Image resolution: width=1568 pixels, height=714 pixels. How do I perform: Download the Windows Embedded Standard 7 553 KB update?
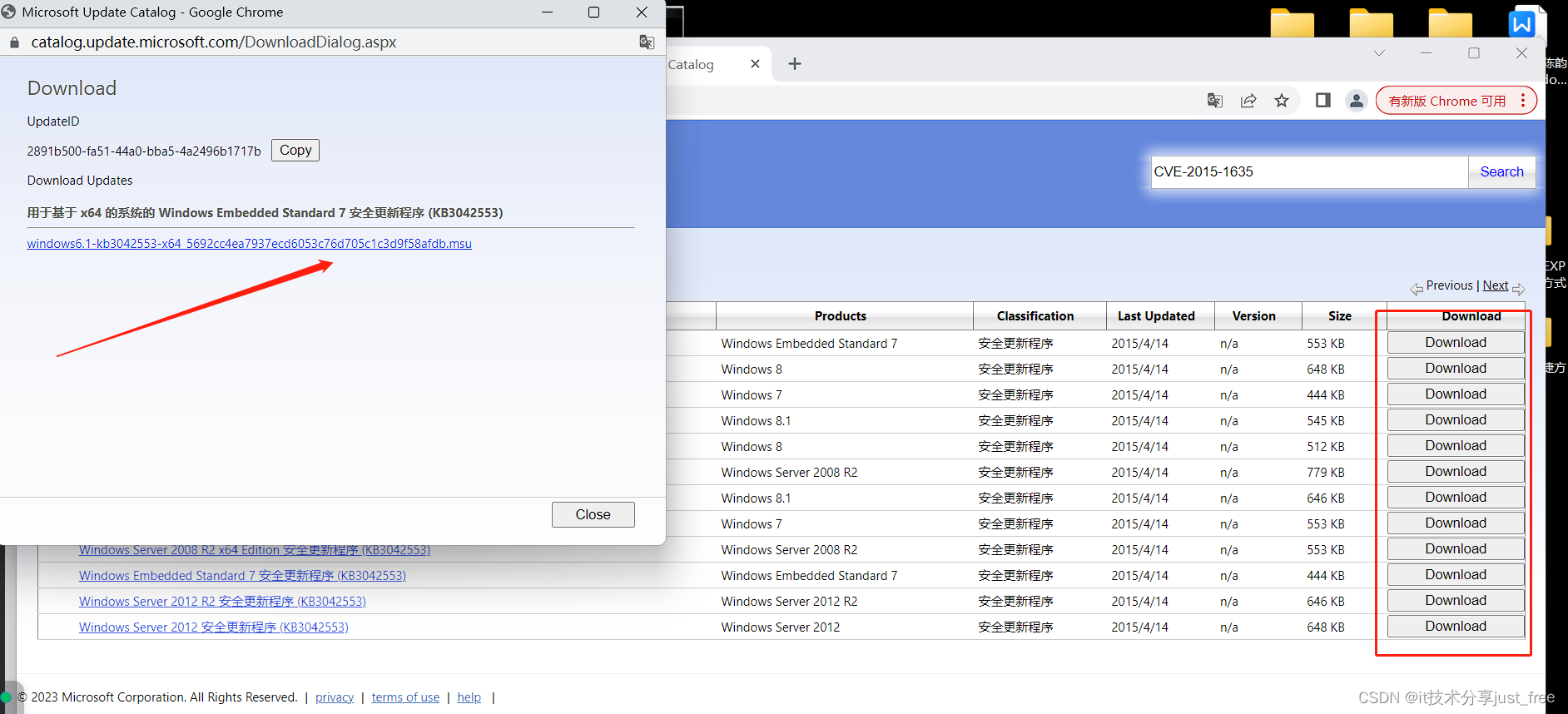click(1456, 343)
